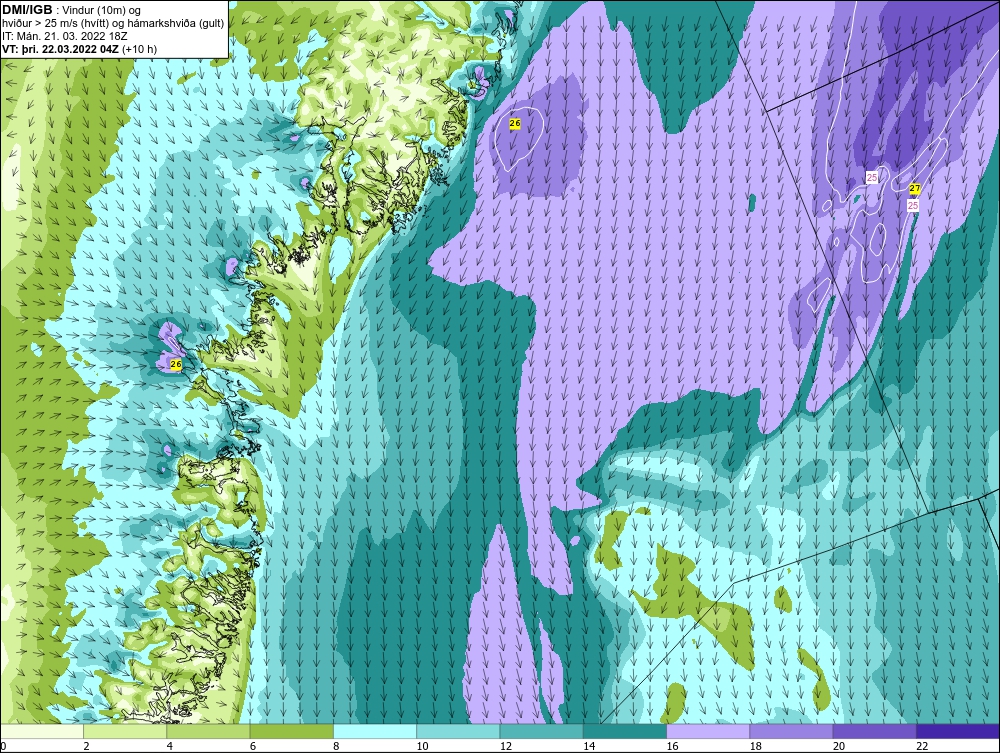The width and height of the screenshot is (1000, 753).
Task: Click the 14–16 m/s dark teal swatch
Action: [x=625, y=731]
